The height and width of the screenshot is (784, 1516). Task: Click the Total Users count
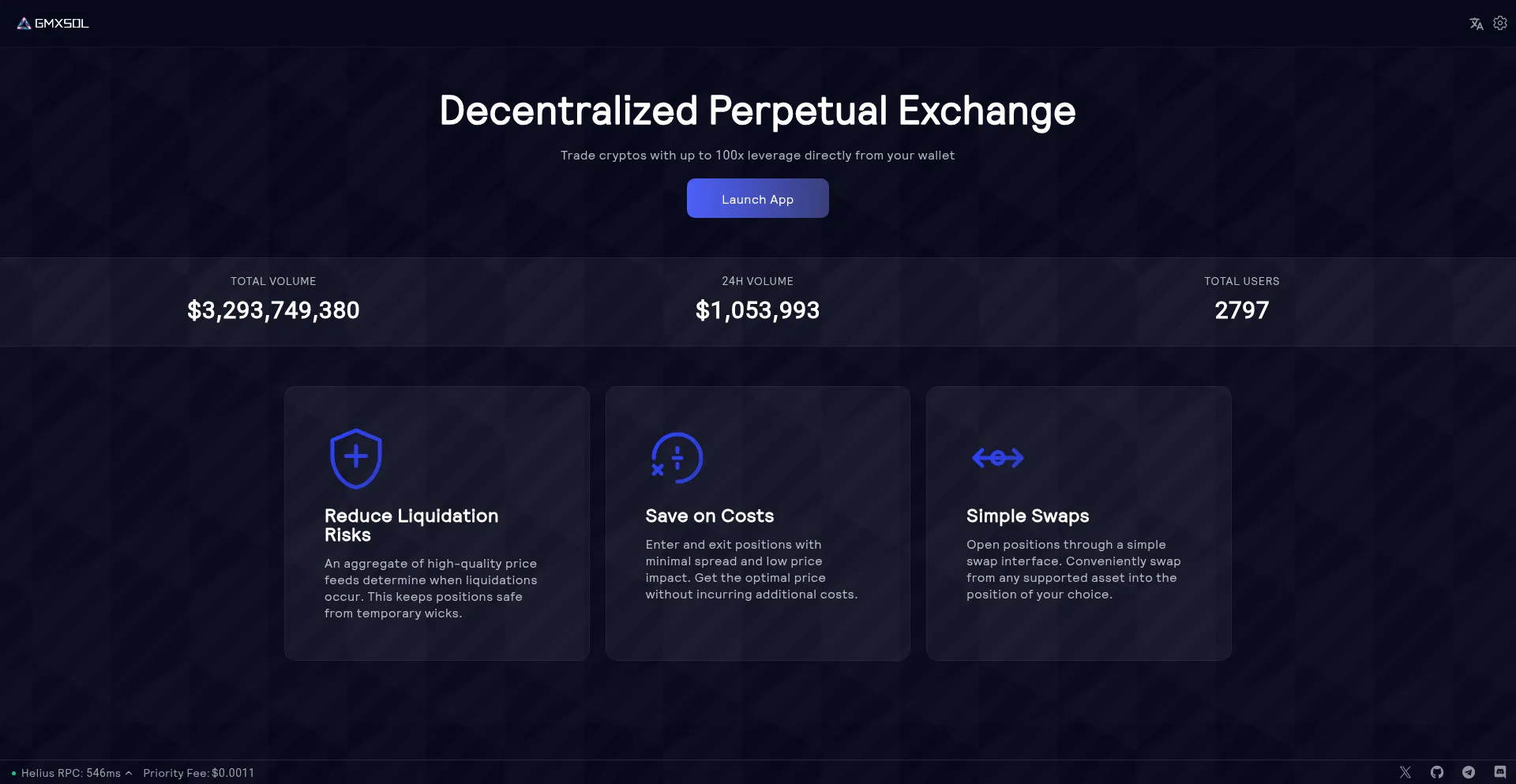click(1241, 310)
